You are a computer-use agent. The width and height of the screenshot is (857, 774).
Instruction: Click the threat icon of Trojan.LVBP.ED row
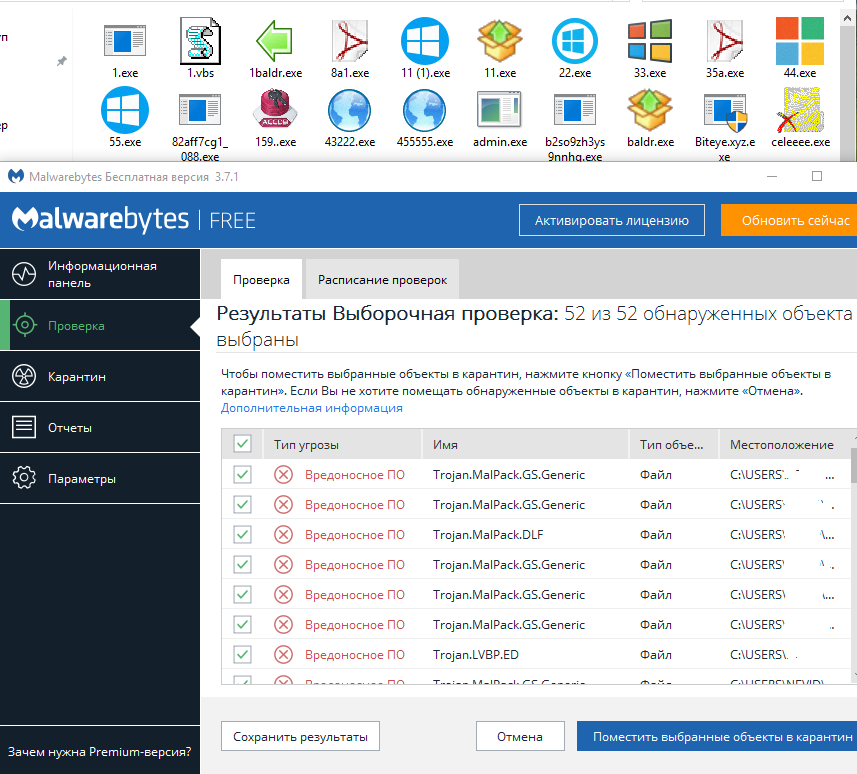(283, 654)
